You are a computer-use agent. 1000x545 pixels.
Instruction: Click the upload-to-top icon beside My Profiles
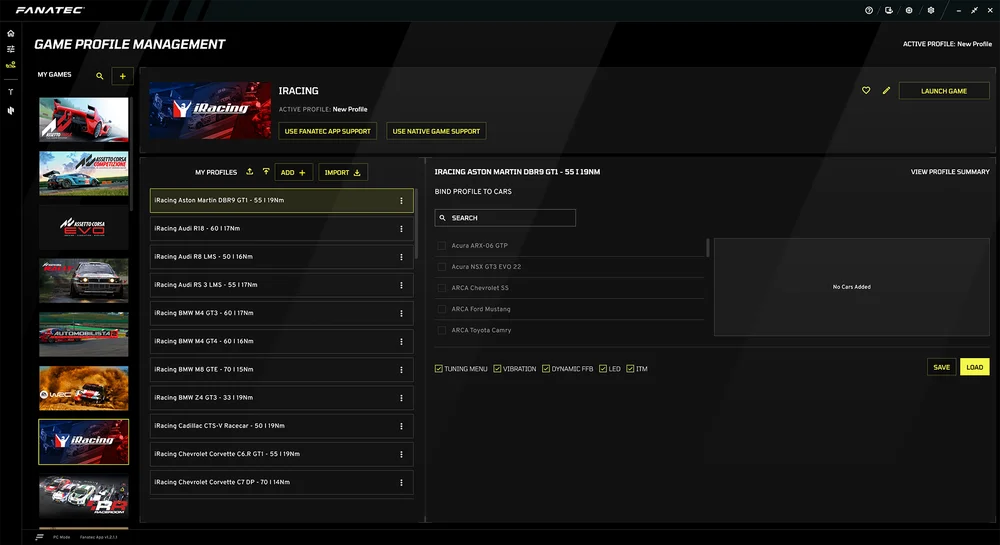(266, 171)
